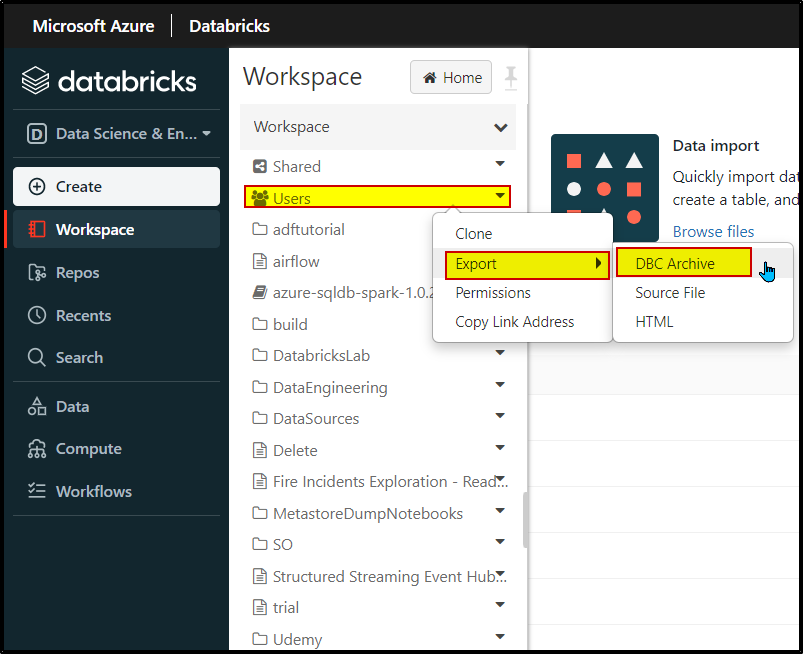The width and height of the screenshot is (803, 654).
Task: Open the DataEngineering dropdown arrow
Action: 500,385
